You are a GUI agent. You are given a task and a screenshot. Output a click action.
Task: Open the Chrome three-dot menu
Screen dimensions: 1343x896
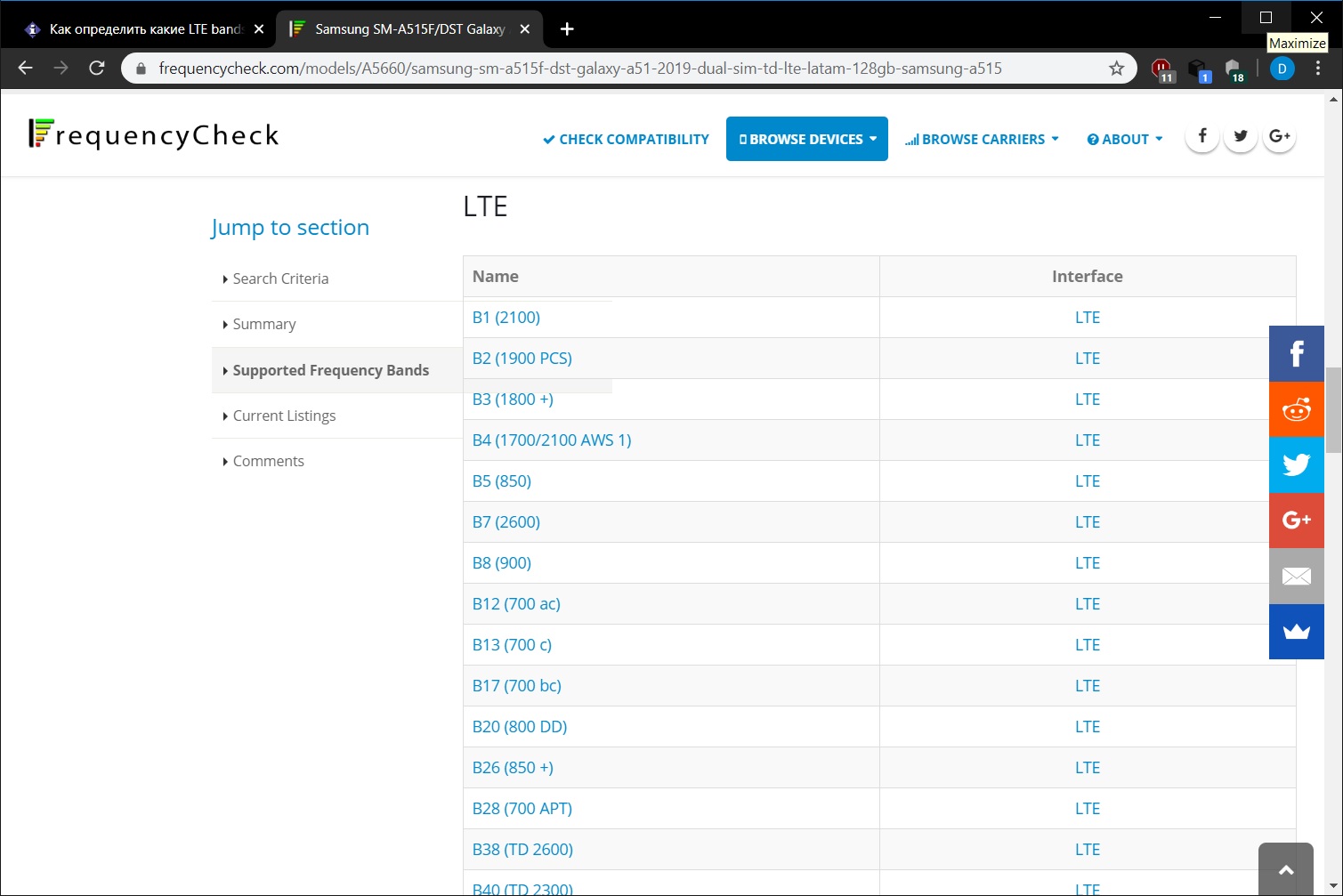tap(1318, 69)
